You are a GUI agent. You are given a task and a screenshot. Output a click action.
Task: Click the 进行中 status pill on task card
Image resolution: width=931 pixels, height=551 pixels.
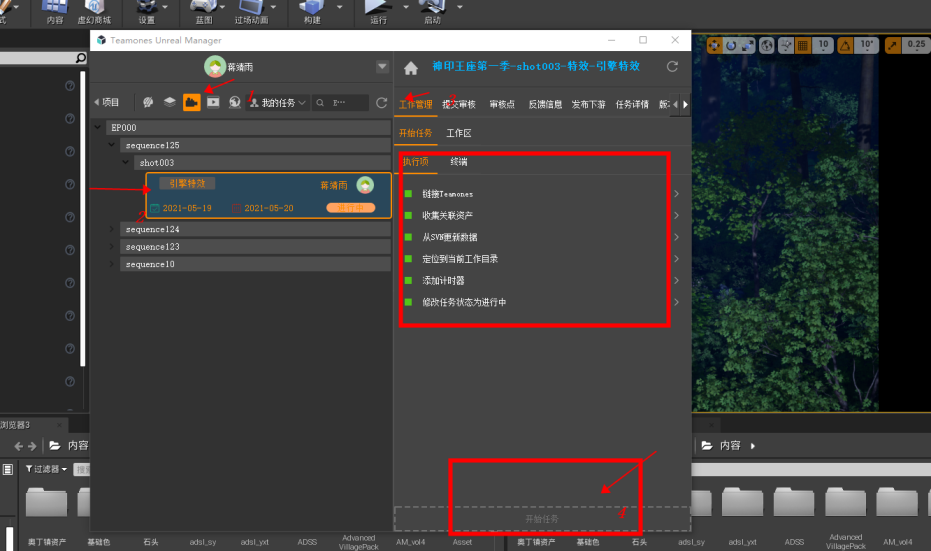coord(350,208)
